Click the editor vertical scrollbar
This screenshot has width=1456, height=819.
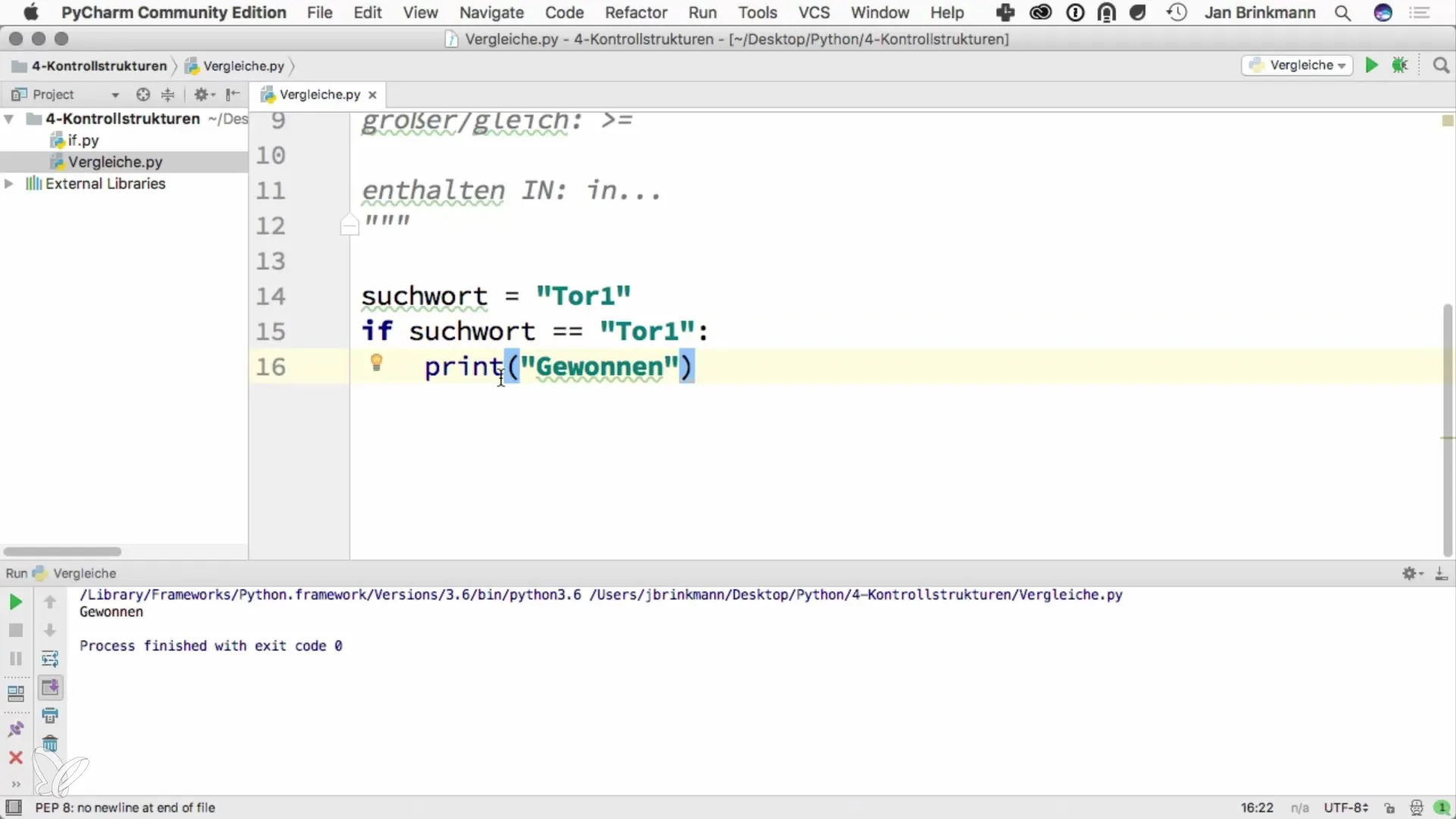point(1447,429)
